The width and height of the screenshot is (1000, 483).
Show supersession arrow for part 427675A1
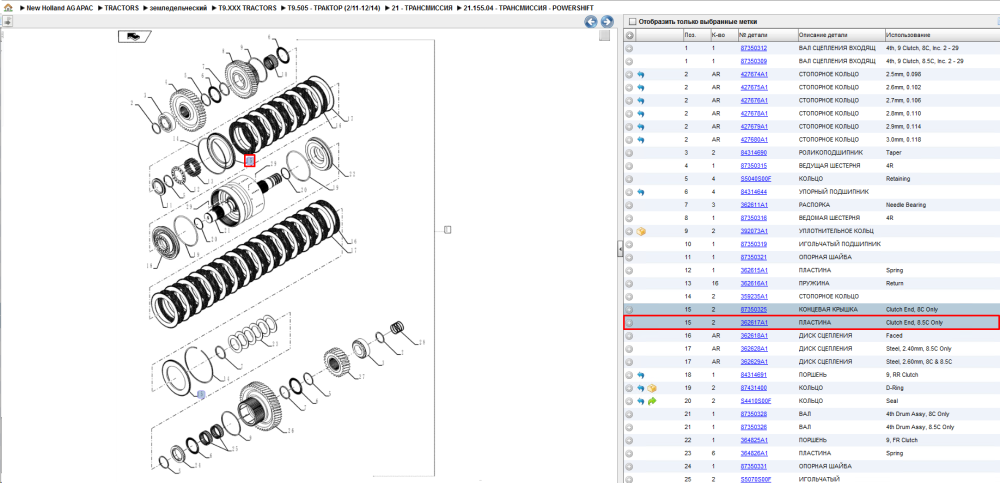[x=641, y=87]
